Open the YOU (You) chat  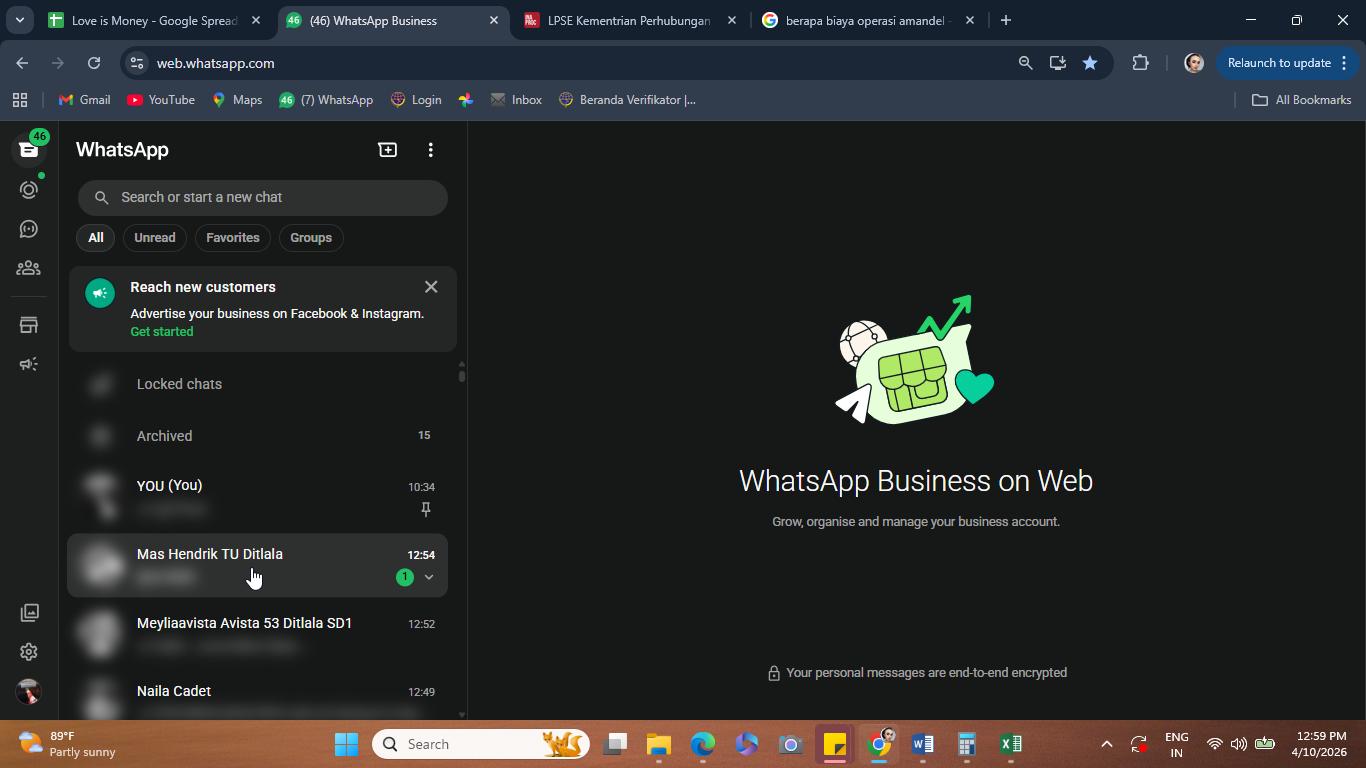pyautogui.click(x=258, y=497)
